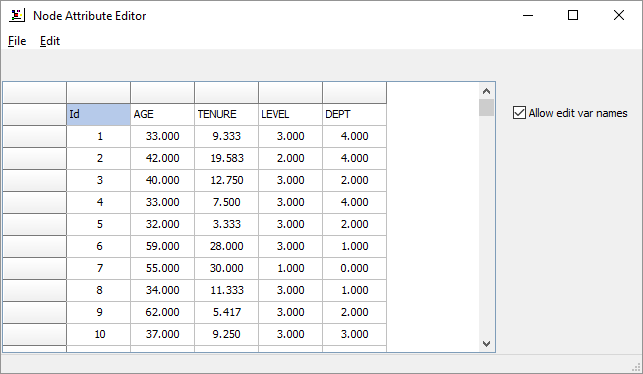
Task: Click the LEVEL cell with value 1.000
Action: [x=290, y=268]
